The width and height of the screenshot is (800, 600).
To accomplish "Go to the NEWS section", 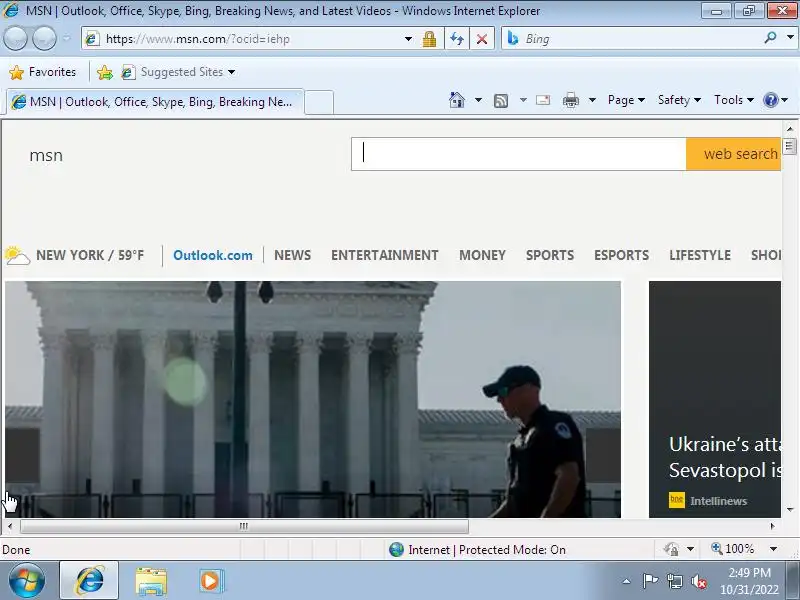I will (292, 255).
